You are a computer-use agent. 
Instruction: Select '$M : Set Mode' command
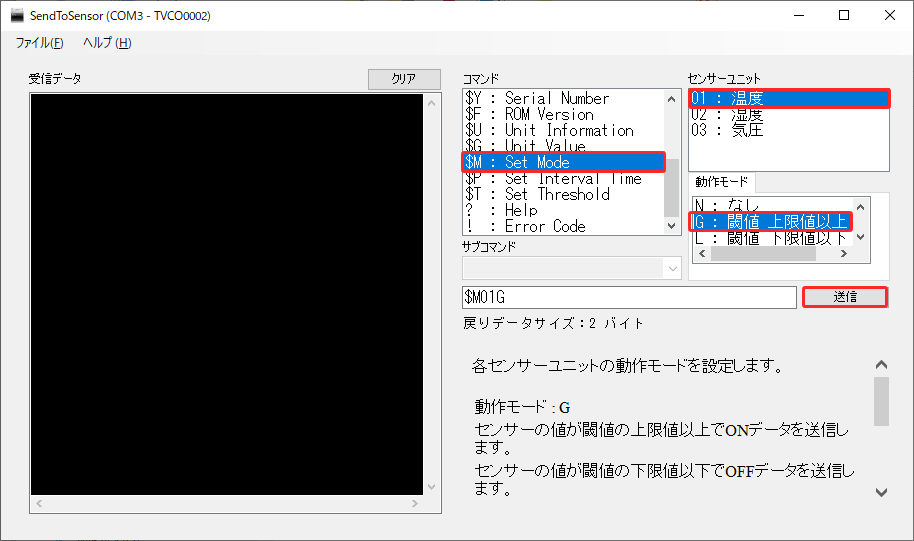564,162
